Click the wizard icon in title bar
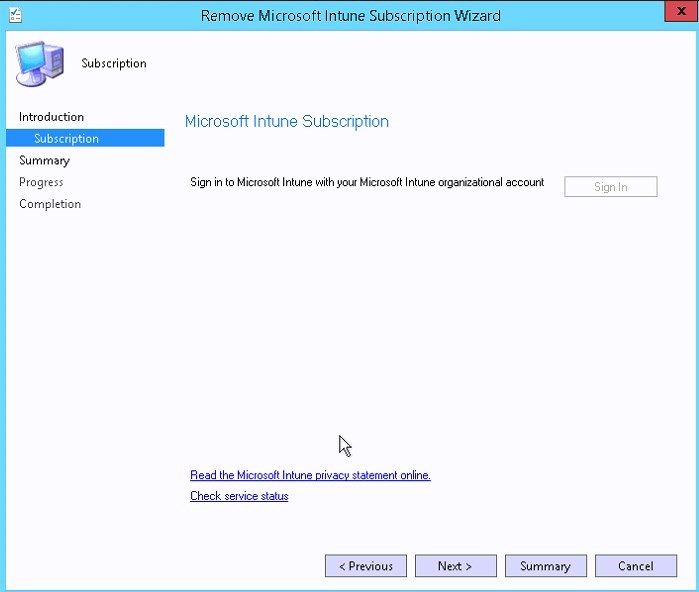Image resolution: width=699 pixels, height=592 pixels. tap(15, 16)
